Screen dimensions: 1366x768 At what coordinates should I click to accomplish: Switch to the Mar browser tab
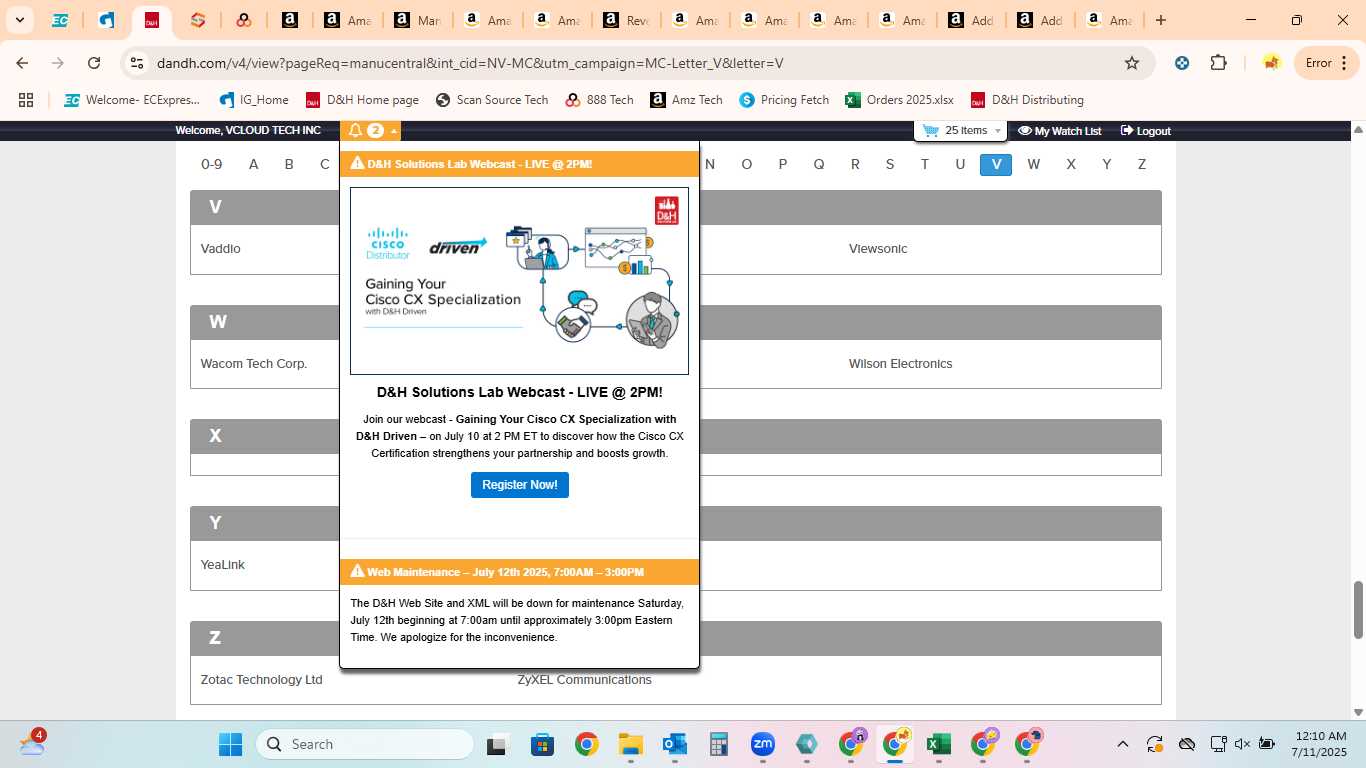tap(418, 20)
